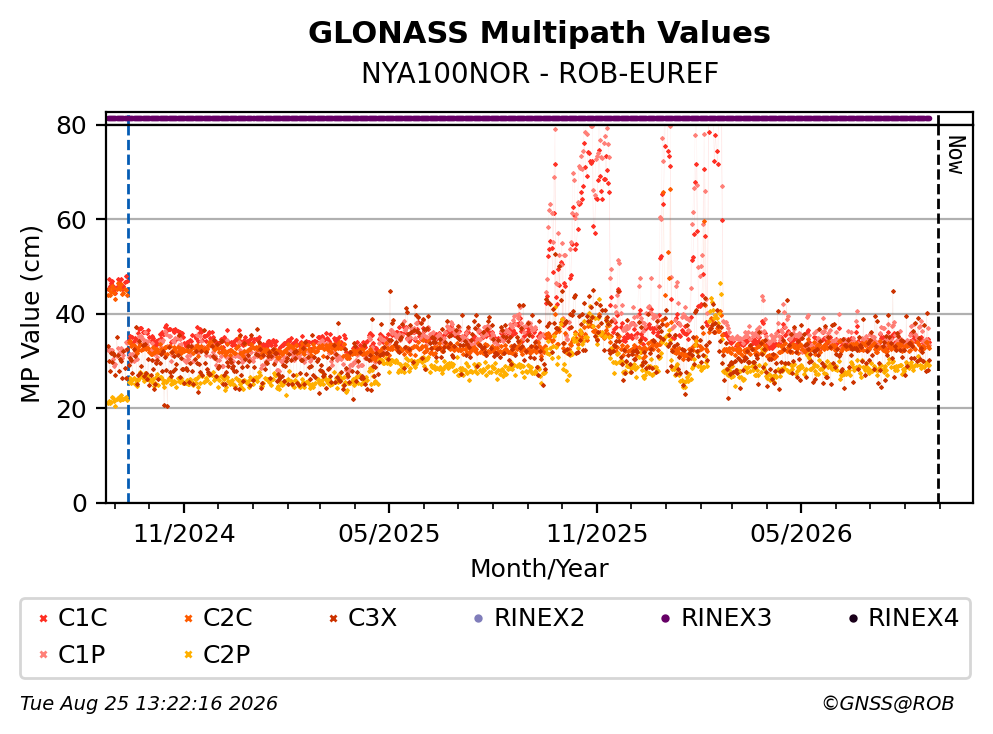Click the C2C legend marker

(x=188, y=619)
